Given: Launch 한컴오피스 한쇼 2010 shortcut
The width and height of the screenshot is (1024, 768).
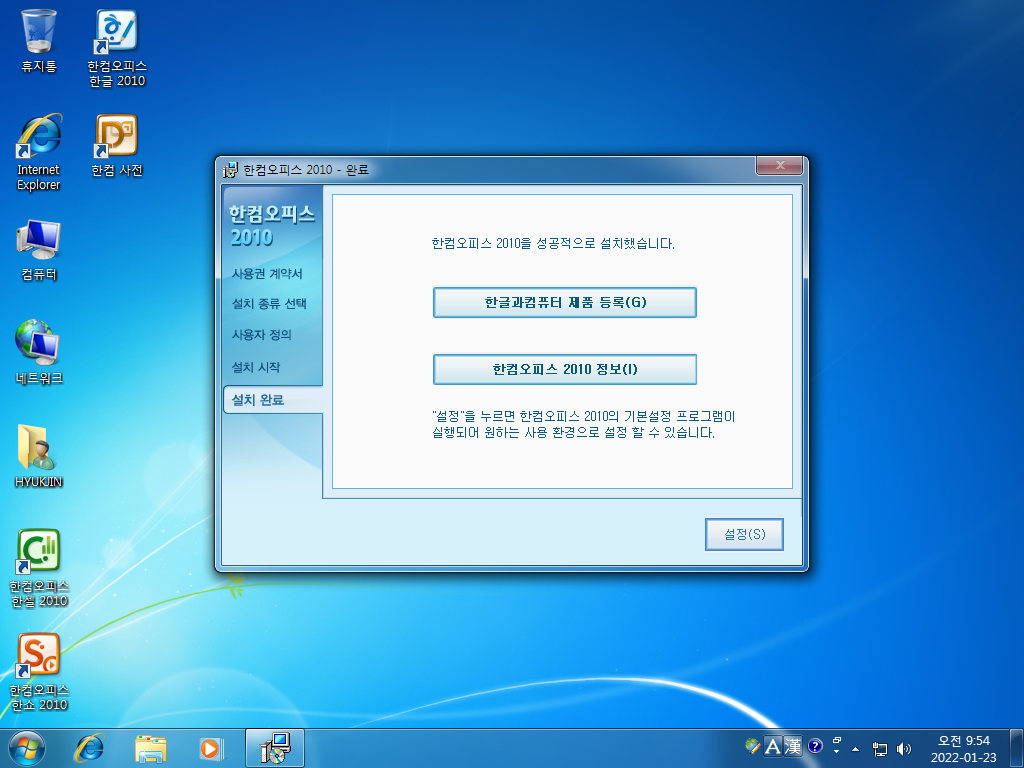Looking at the screenshot, I should pyautogui.click(x=39, y=671).
